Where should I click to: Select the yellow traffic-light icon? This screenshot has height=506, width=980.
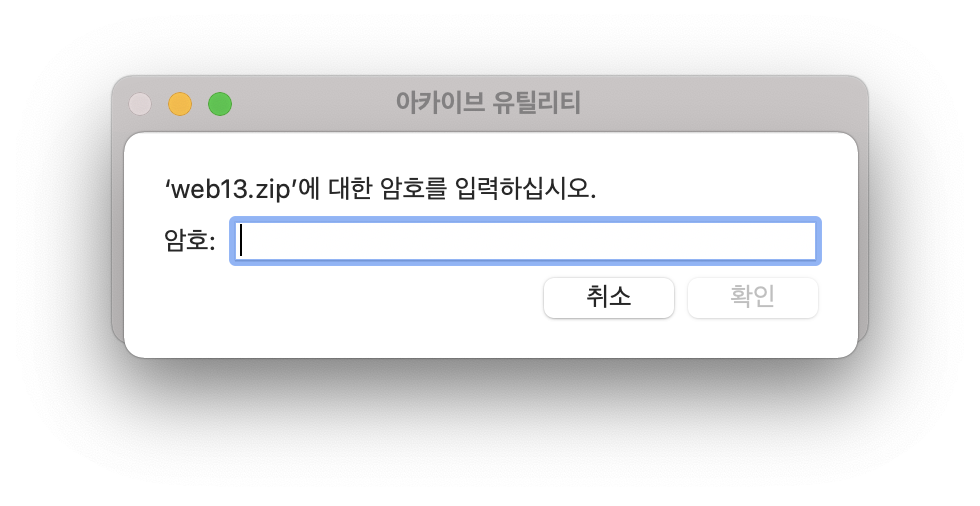(180, 104)
